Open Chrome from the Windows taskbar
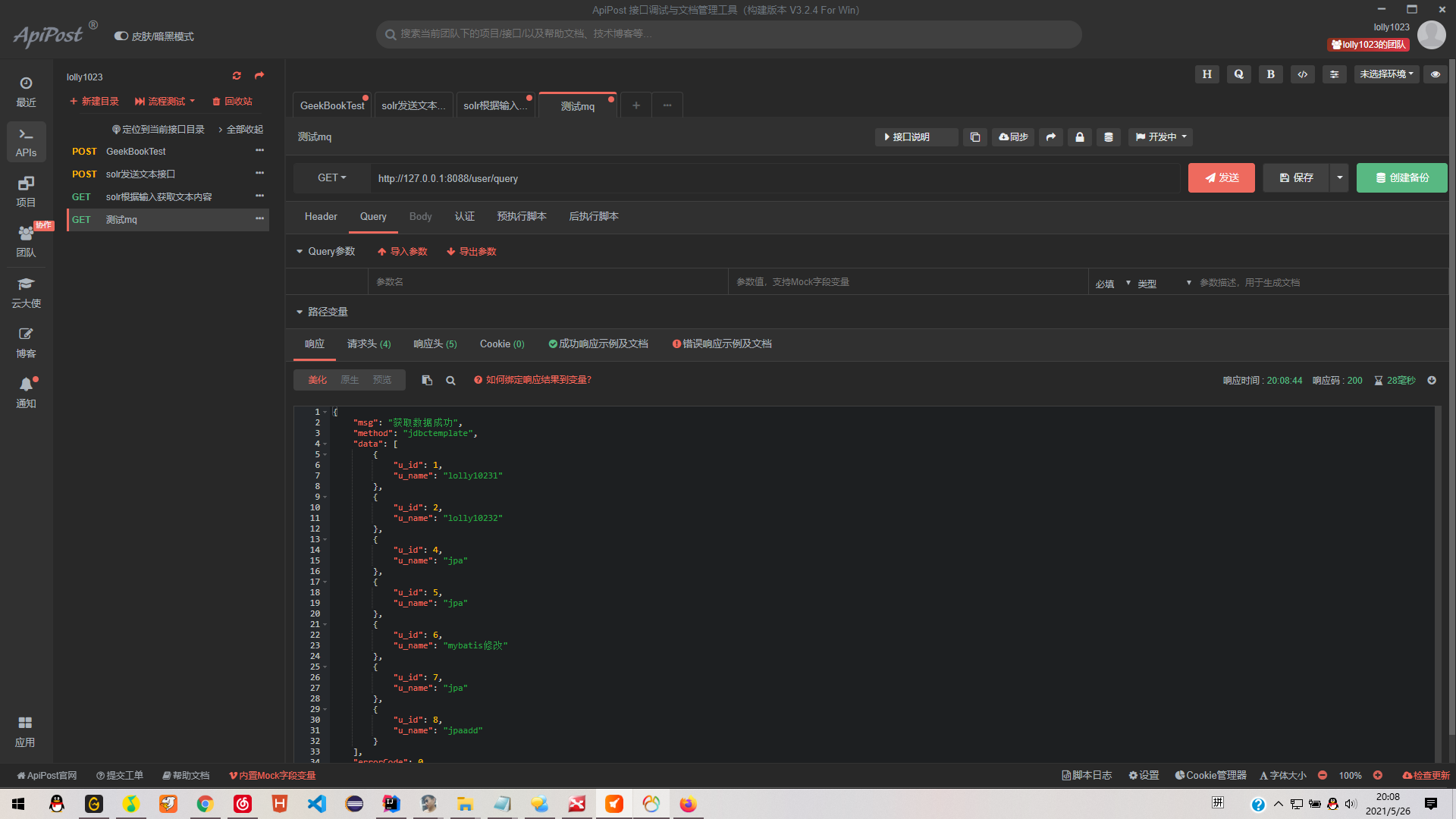The width and height of the screenshot is (1456, 819). click(x=205, y=804)
